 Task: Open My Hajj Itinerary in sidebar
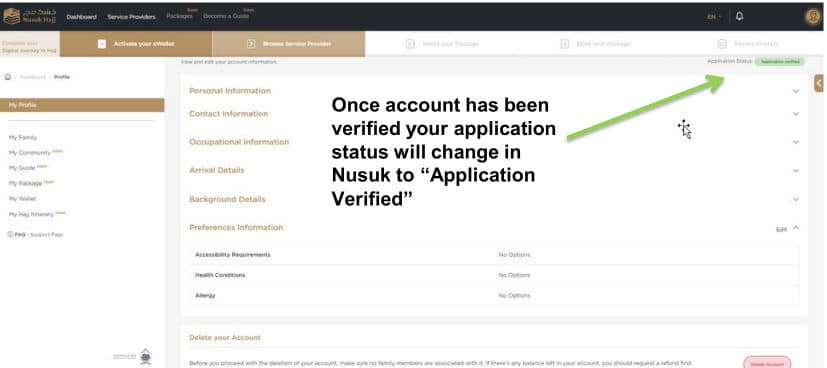(x=31, y=215)
